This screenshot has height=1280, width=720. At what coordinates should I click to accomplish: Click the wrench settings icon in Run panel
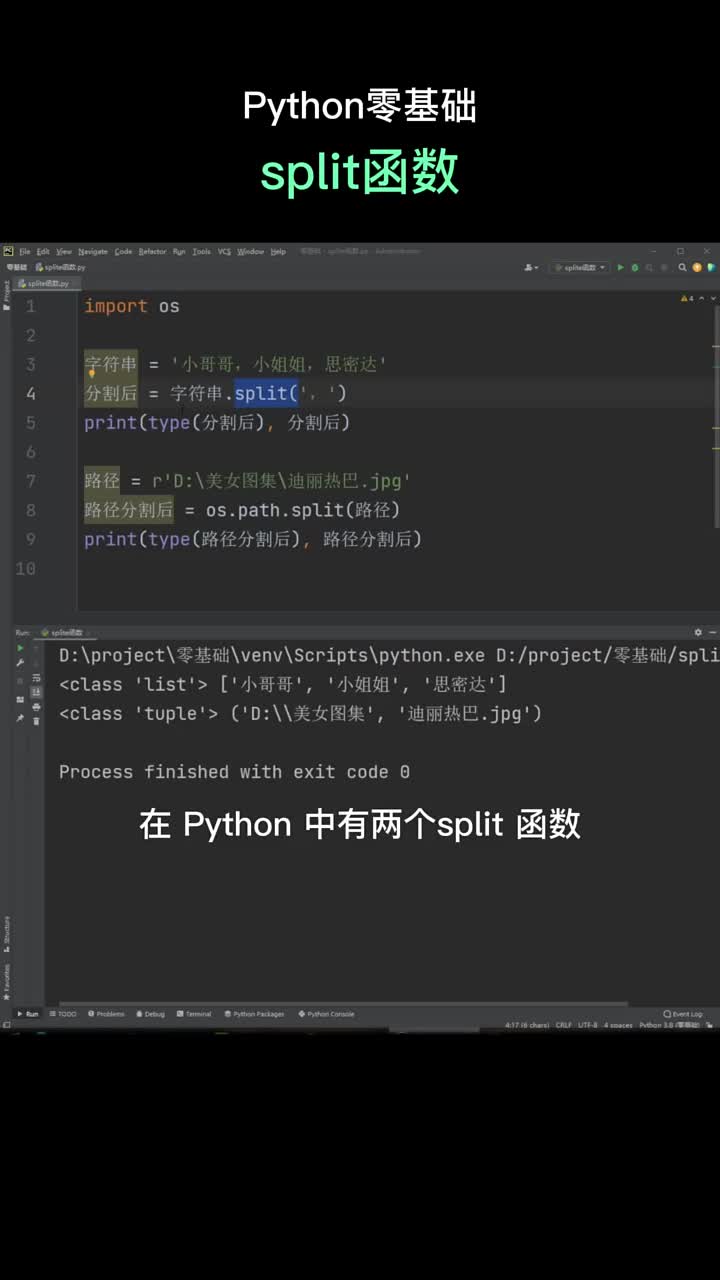tap(20, 663)
